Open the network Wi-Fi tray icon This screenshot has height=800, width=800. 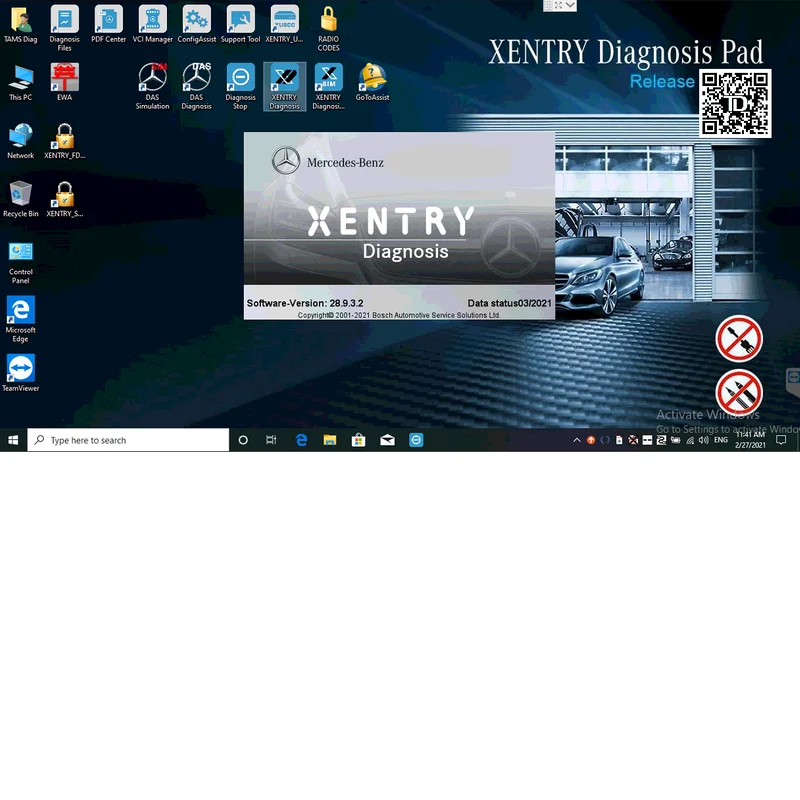tap(690, 440)
